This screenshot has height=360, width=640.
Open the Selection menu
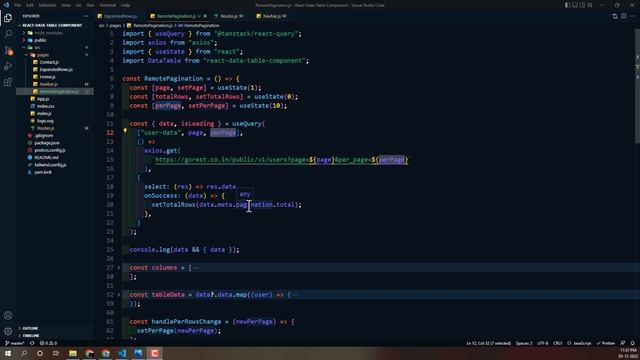(47, 5)
